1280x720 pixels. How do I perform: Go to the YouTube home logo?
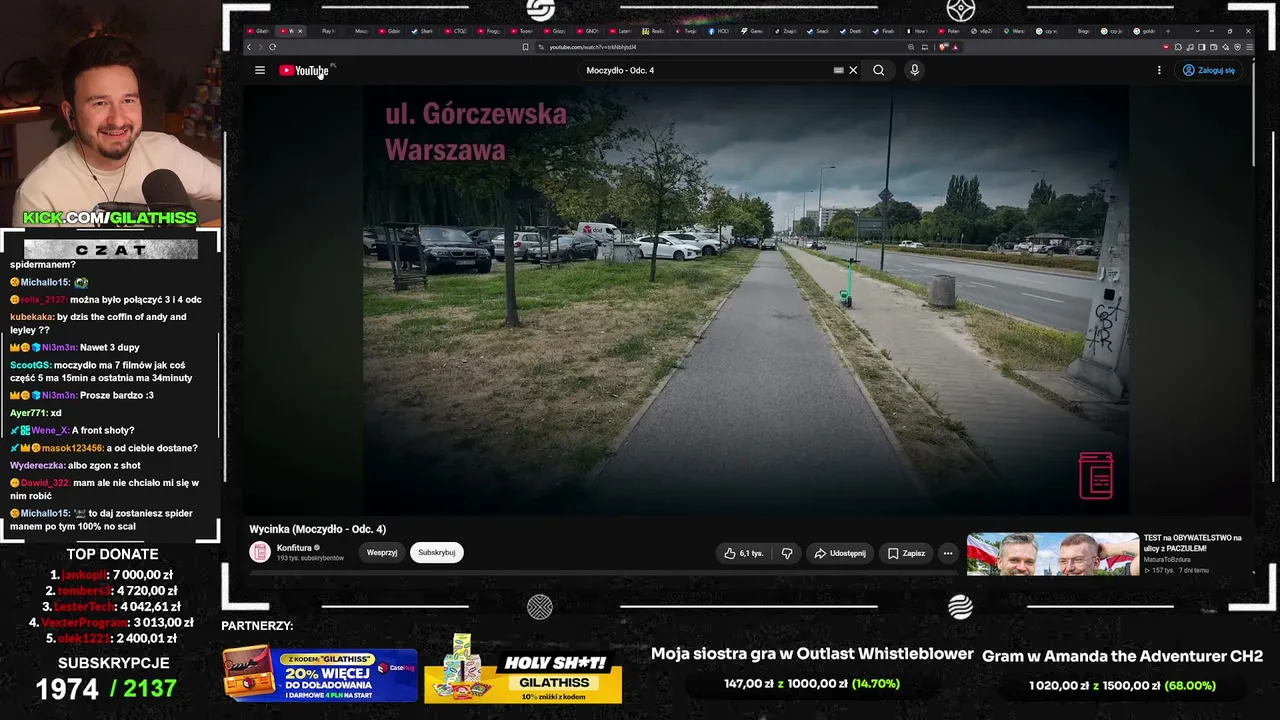click(x=304, y=70)
